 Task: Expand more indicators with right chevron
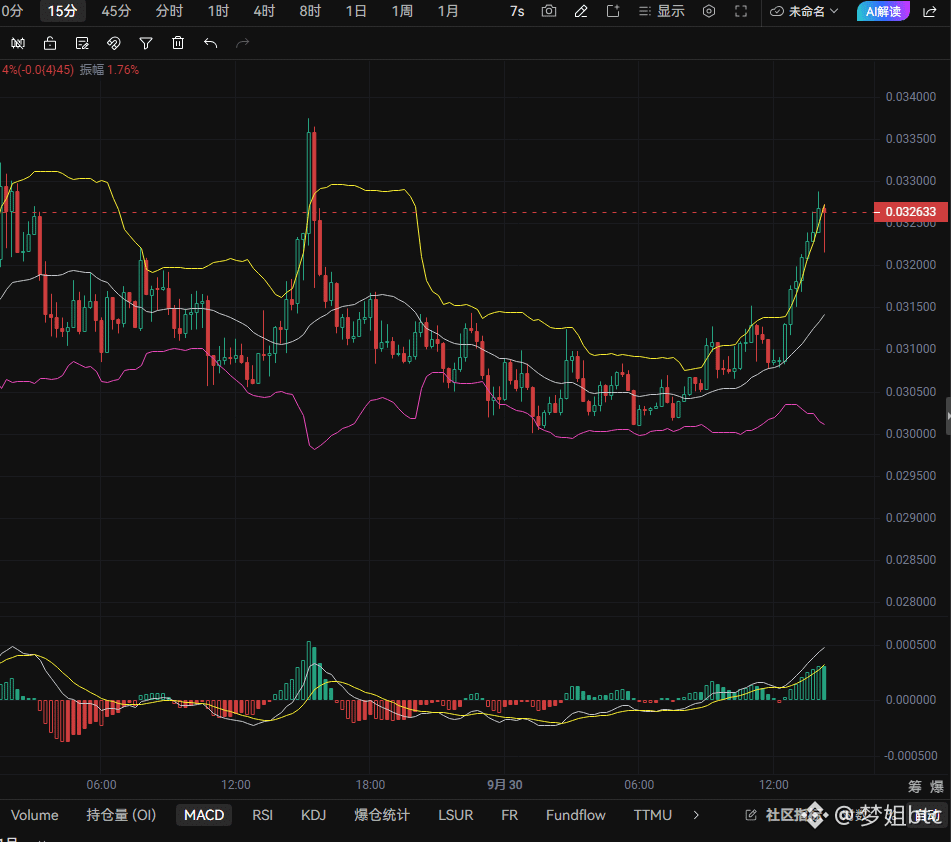[x=696, y=815]
